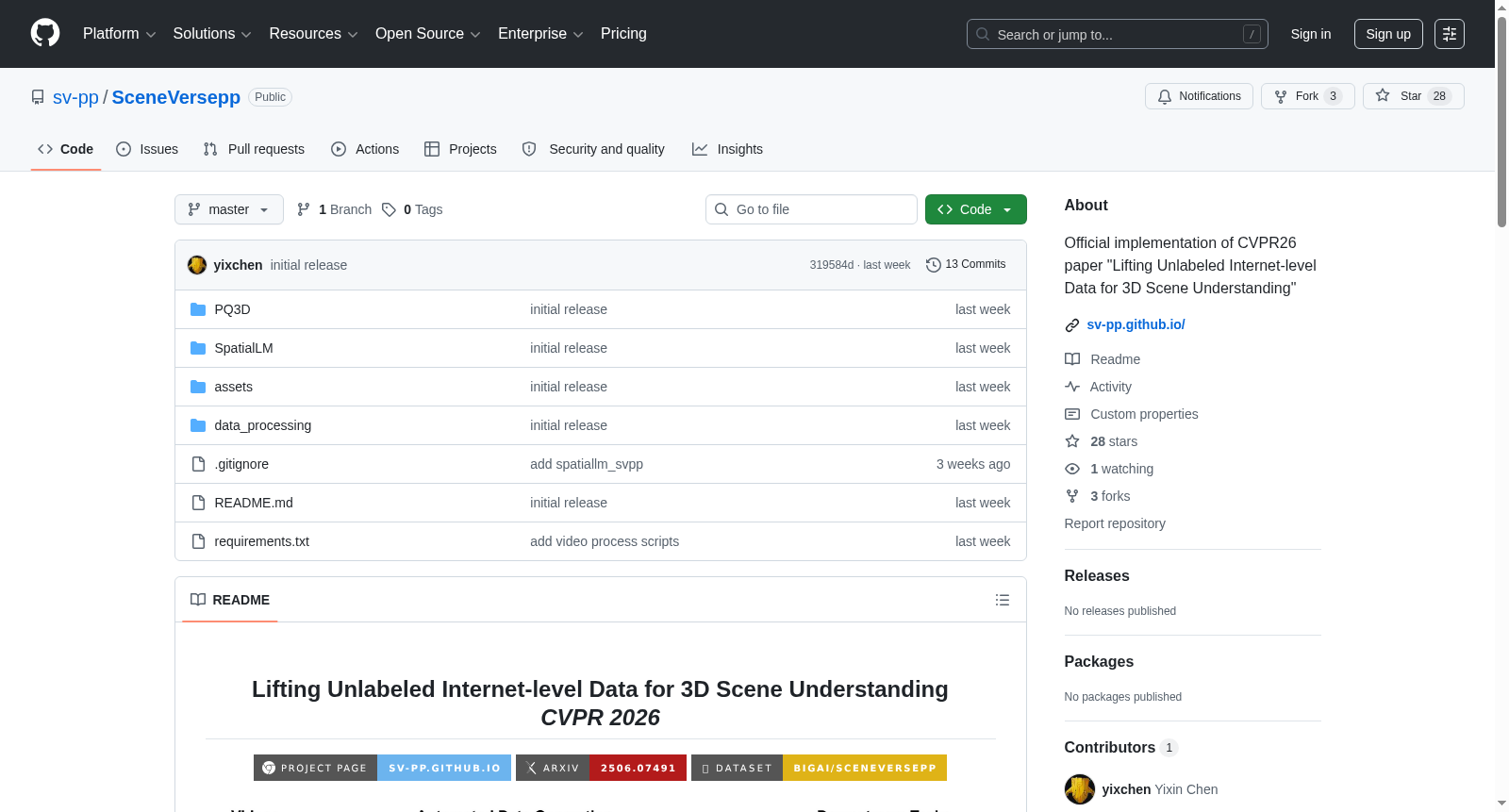Click the Sign up button
This screenshot has width=1509, height=812.
1388,34
